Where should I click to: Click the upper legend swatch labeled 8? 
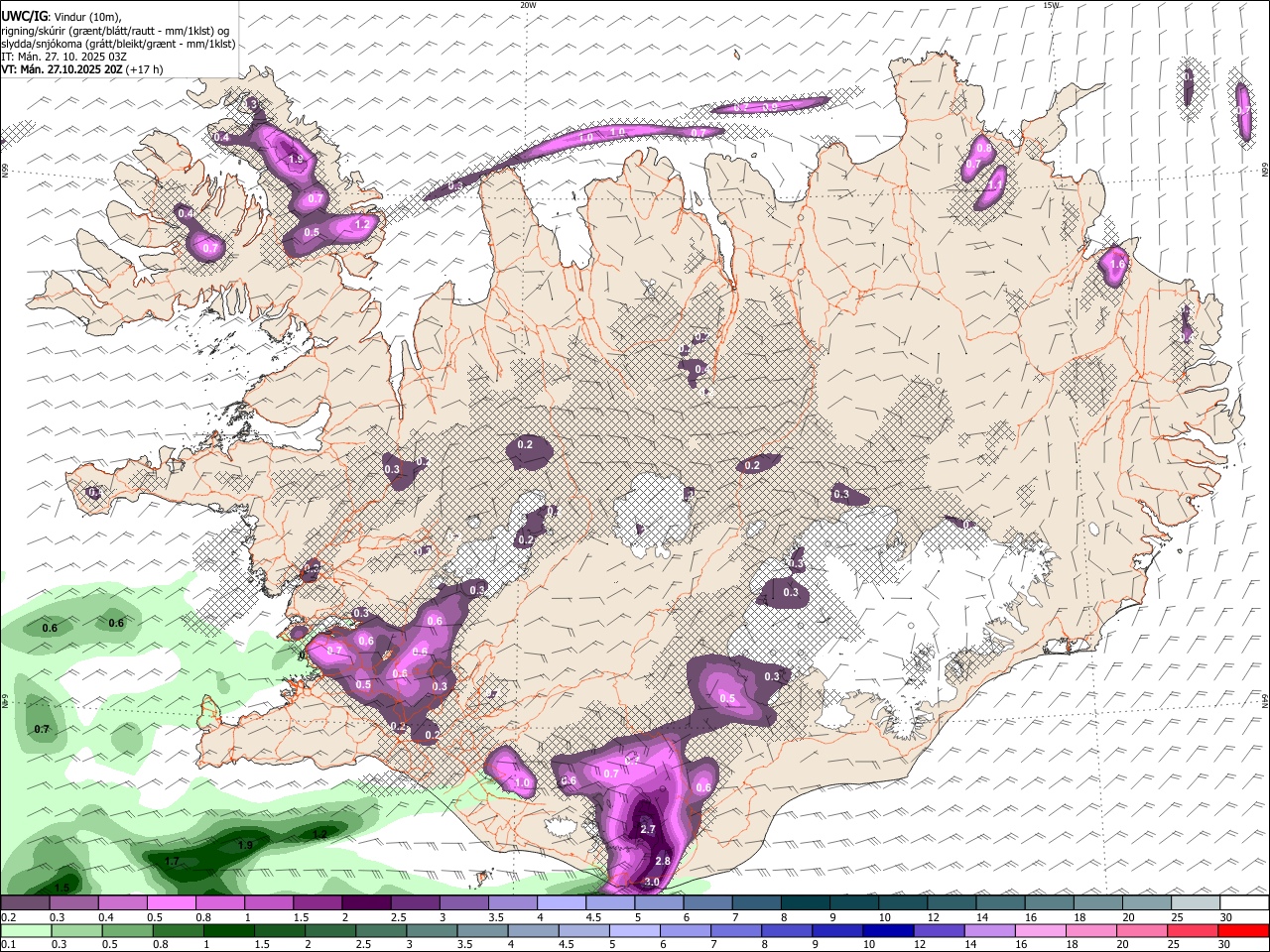(805, 903)
